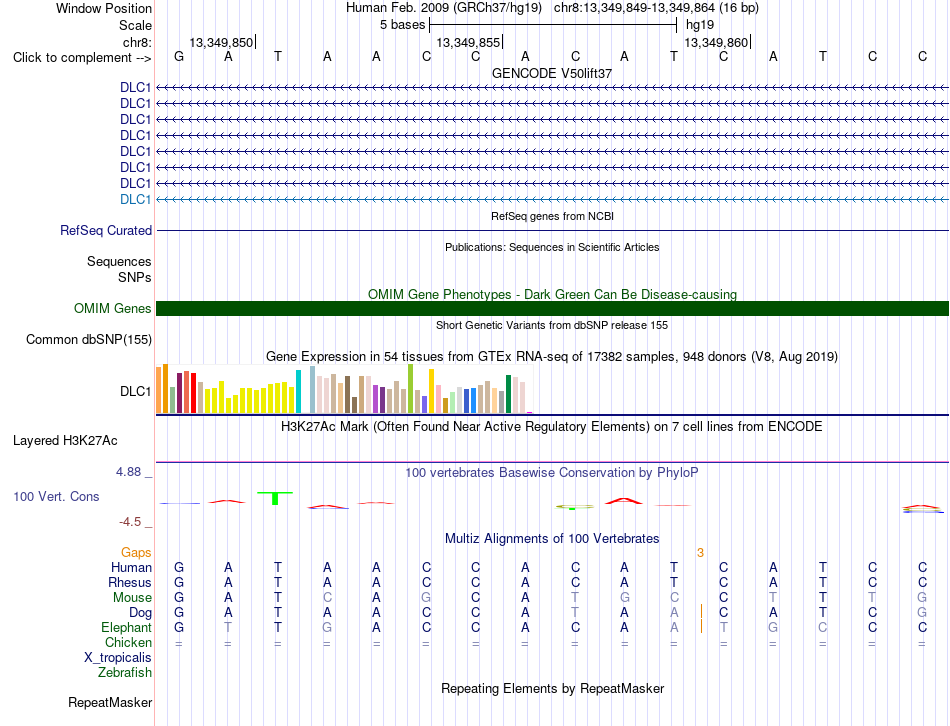The width and height of the screenshot is (950, 726).
Task: Click the Common dbSNP(155) track label
Action: [89, 339]
